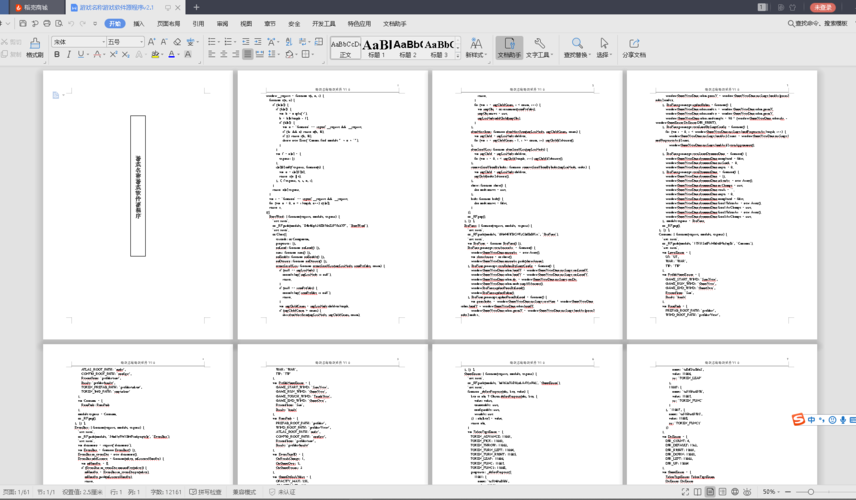Toggle subscript X₂ formatting
856x500 pixels.
point(126,55)
